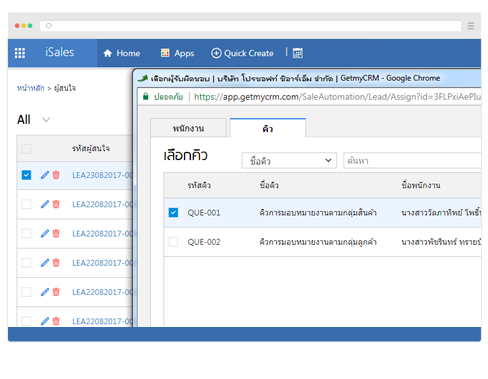Image resolution: width=488 pixels, height=379 pixels.
Task: Click the iSales brand logo
Action: [x=60, y=52]
